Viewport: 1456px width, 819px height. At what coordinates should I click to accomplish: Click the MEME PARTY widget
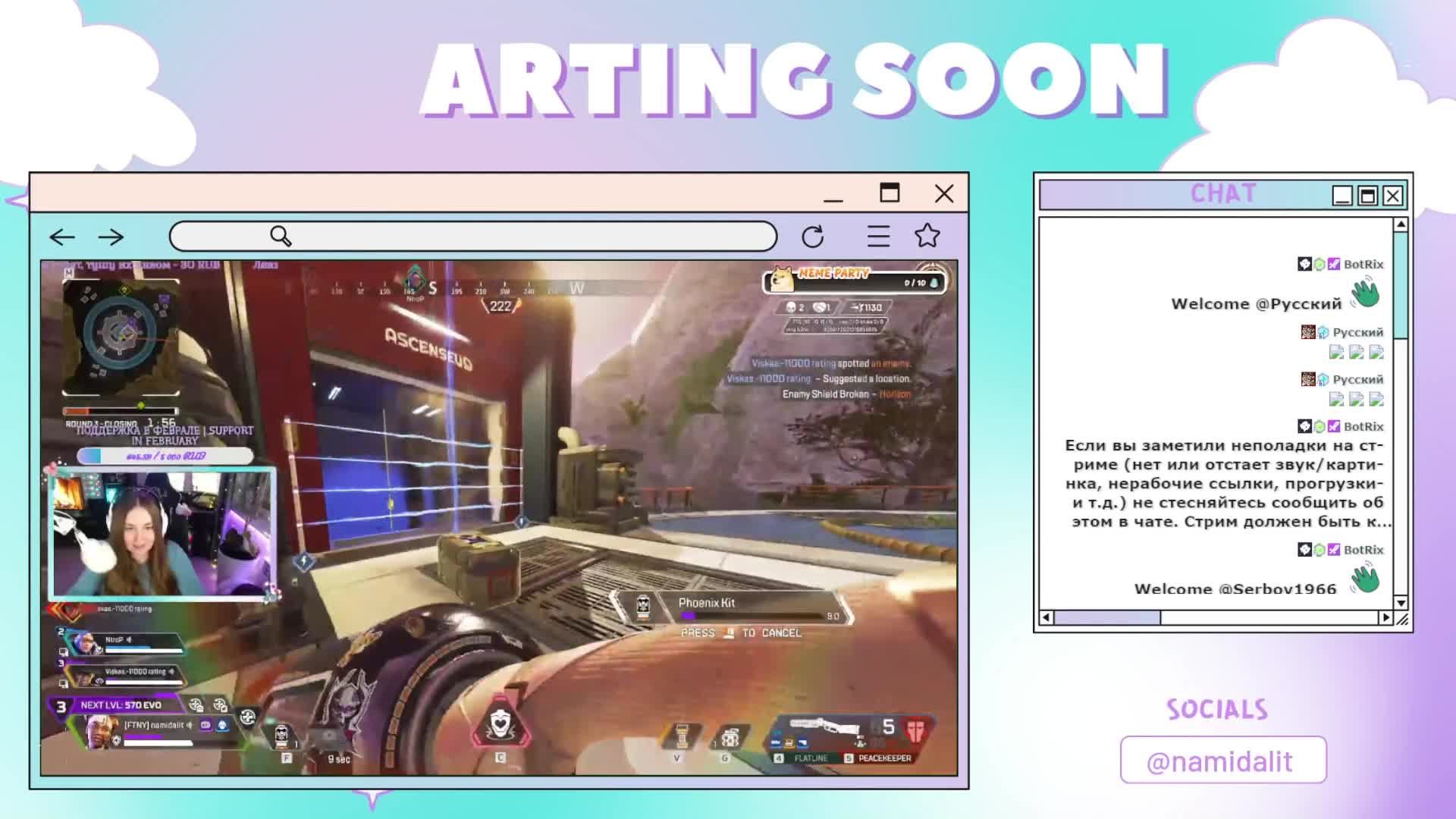pos(855,281)
